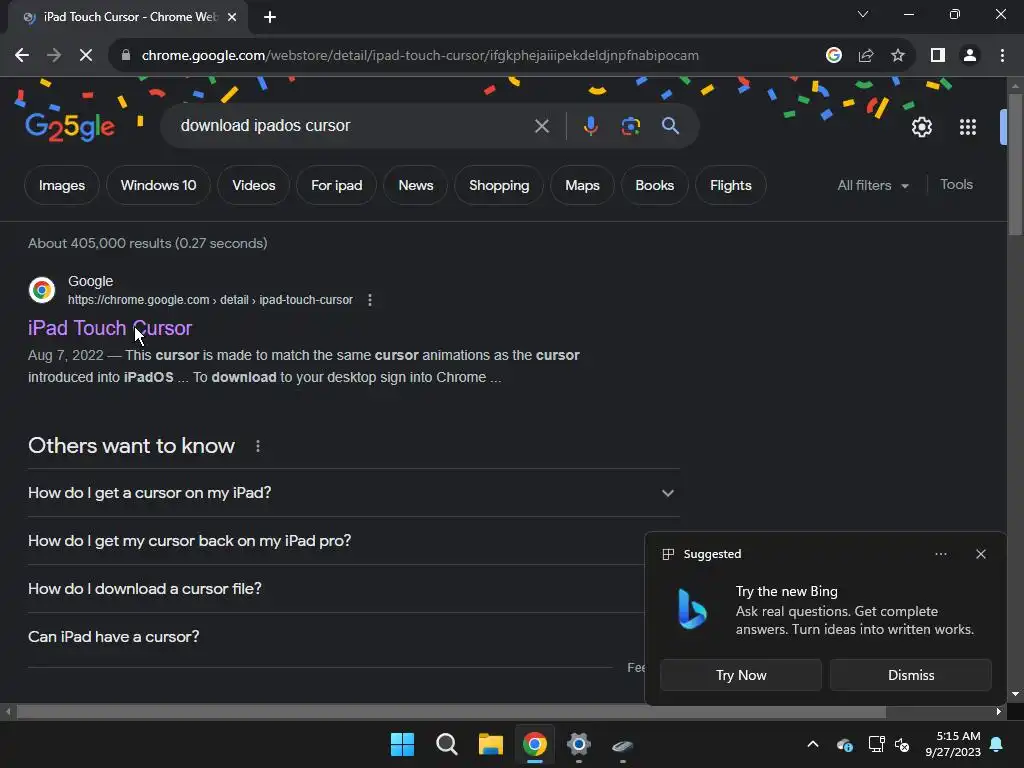Go back to the previous page
This screenshot has height=768, width=1024.
point(22,56)
